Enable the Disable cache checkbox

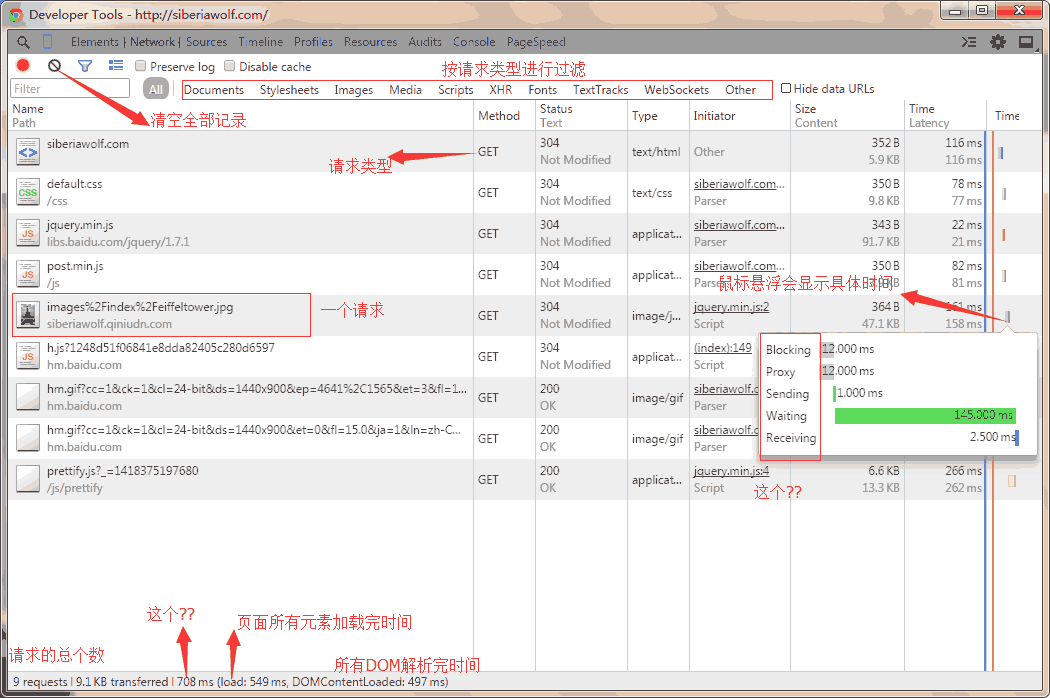tap(230, 66)
